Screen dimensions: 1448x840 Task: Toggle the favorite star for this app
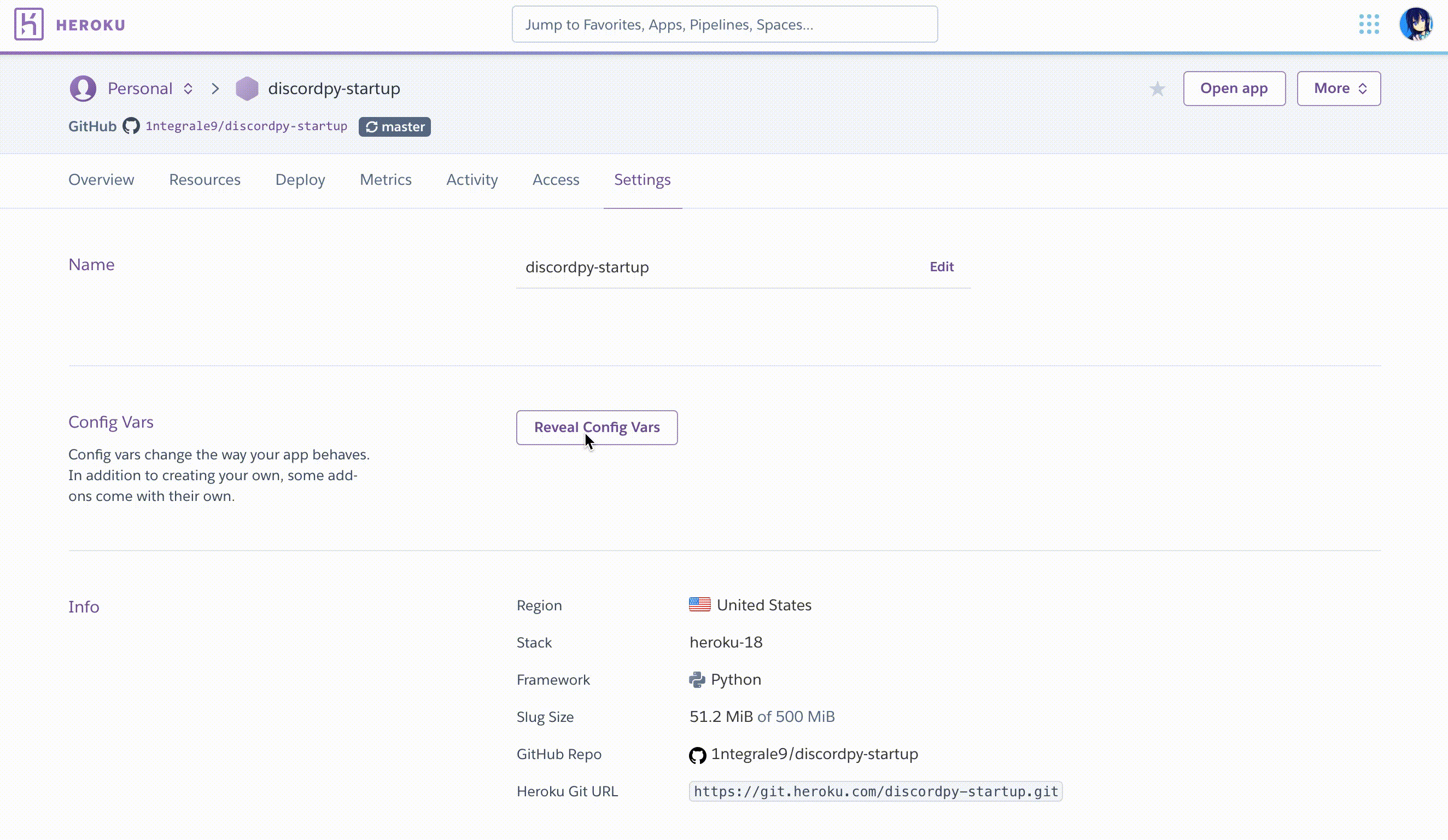(1157, 89)
